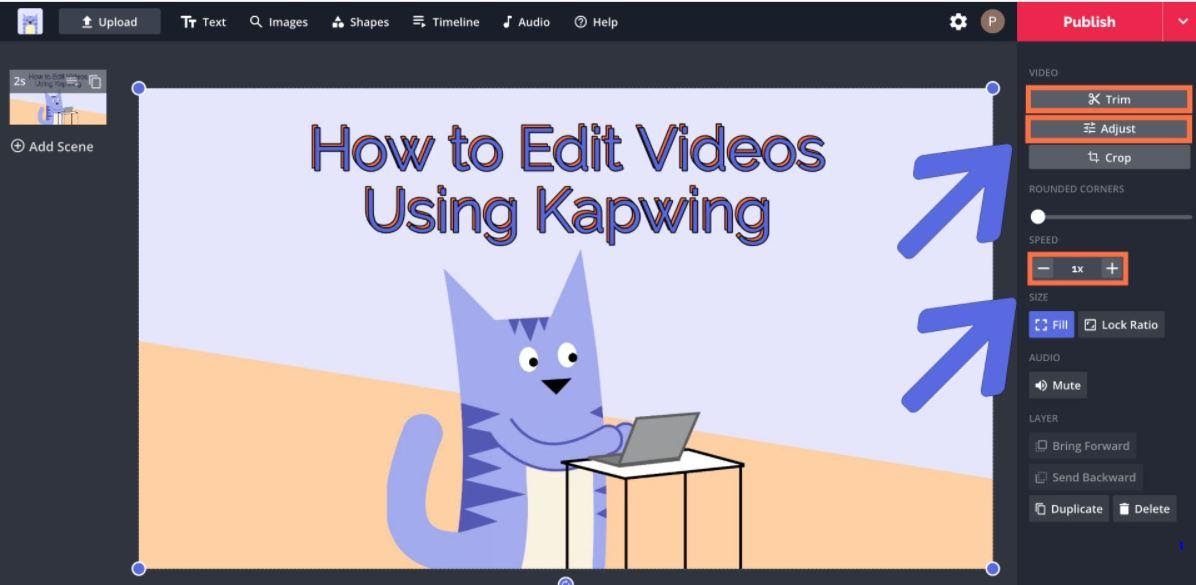Click Bring Forward layer button
The width and height of the screenshot is (1196, 585).
point(1082,446)
